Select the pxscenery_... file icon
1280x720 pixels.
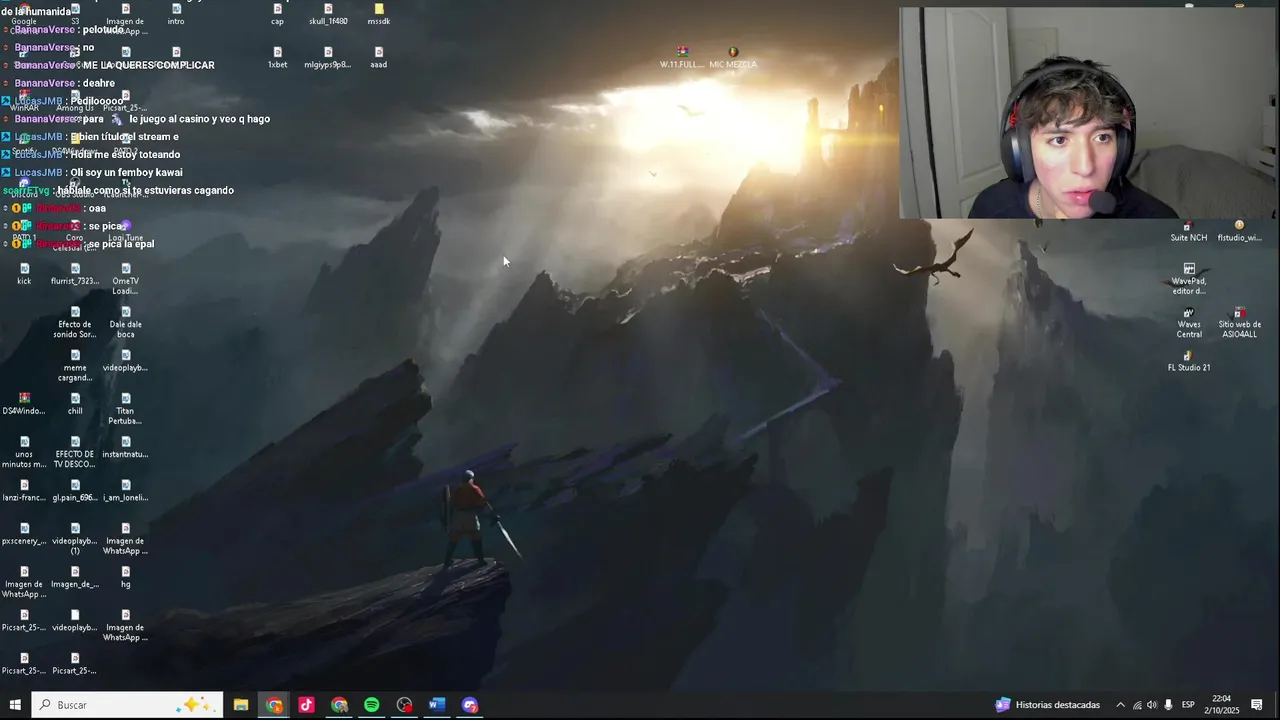24,534
